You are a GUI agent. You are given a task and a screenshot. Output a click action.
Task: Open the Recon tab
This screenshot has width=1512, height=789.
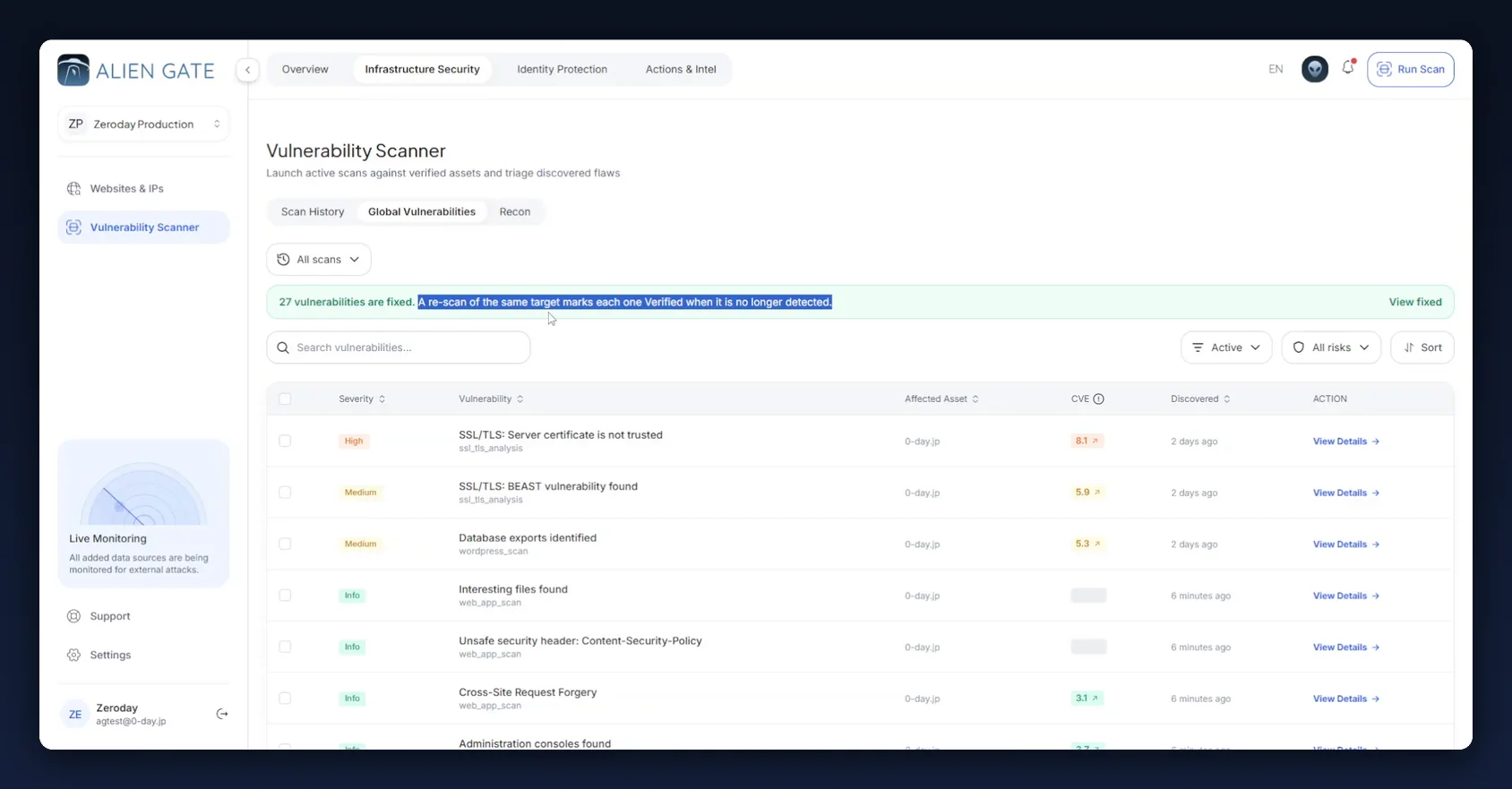tap(515, 211)
